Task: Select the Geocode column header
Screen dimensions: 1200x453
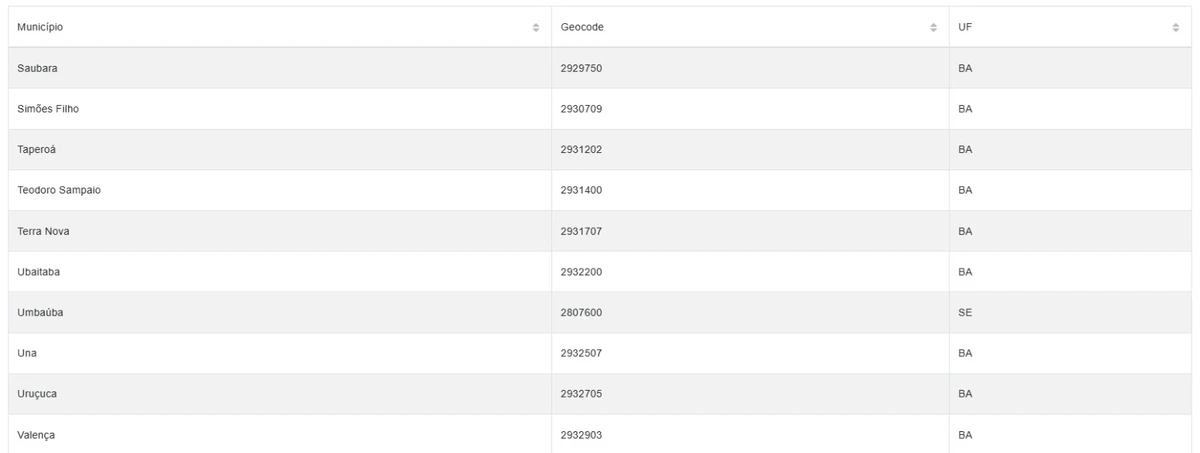Action: (751, 27)
